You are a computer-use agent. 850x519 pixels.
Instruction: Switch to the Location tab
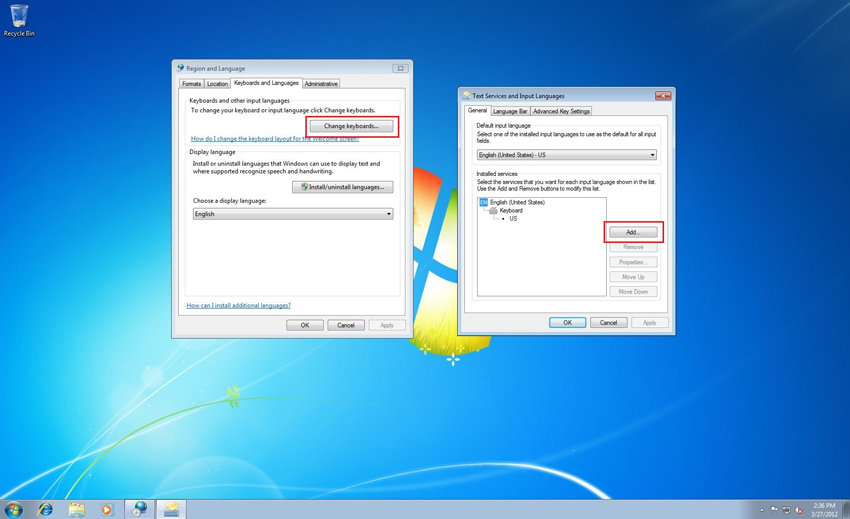pyautogui.click(x=217, y=84)
